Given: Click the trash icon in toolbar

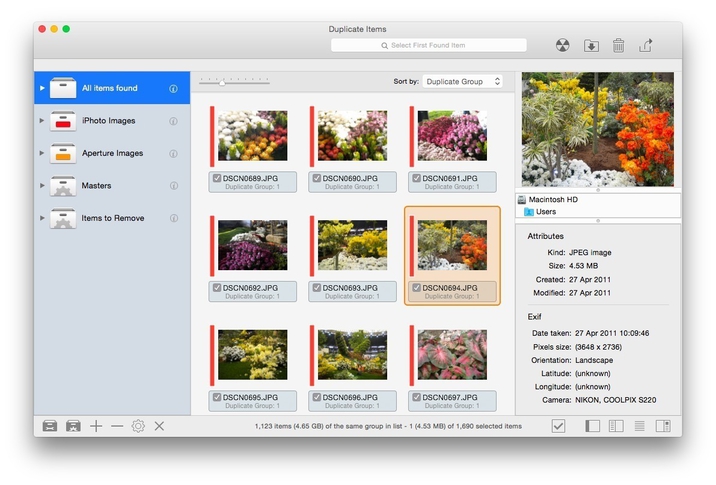Looking at the screenshot, I should (618, 45).
